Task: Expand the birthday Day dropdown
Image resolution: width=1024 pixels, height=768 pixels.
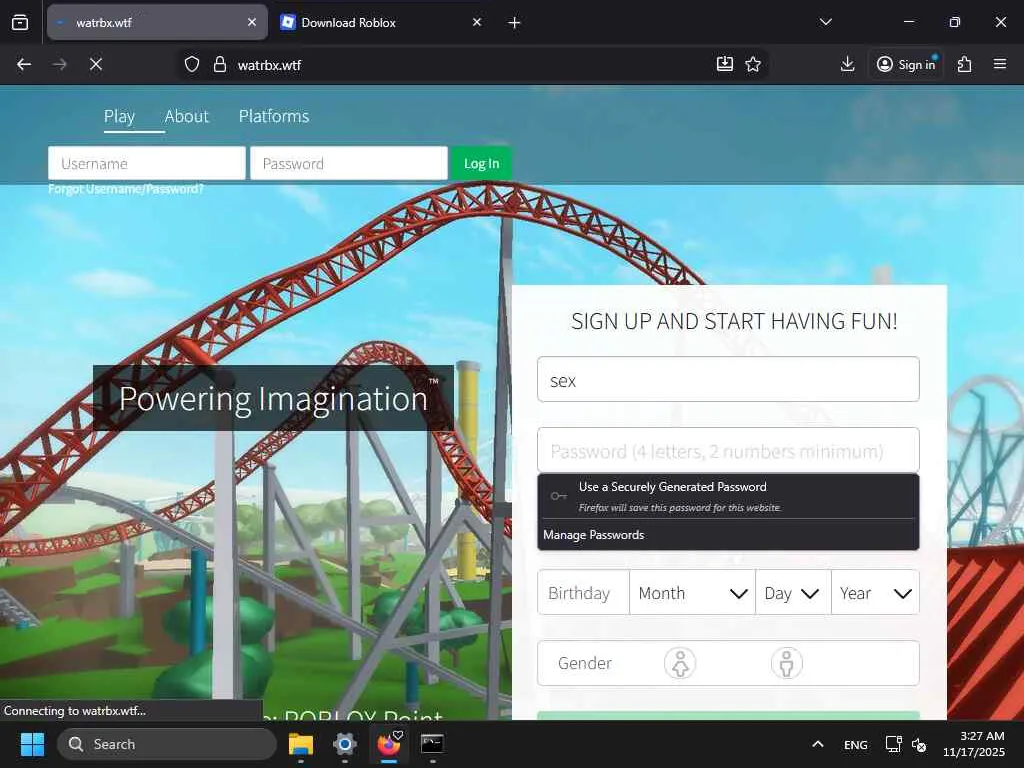Action: click(793, 593)
